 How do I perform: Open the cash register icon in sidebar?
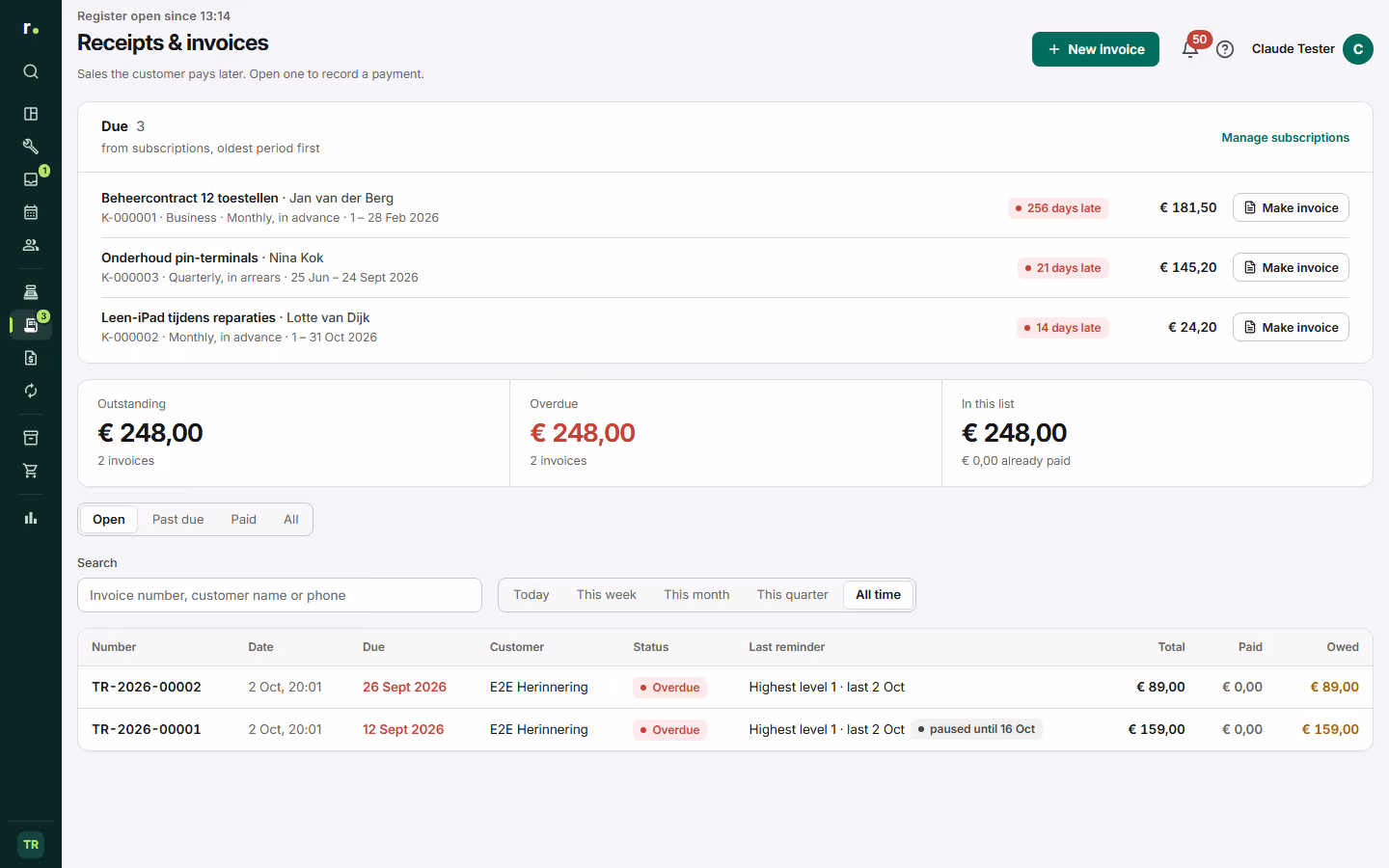point(31,292)
